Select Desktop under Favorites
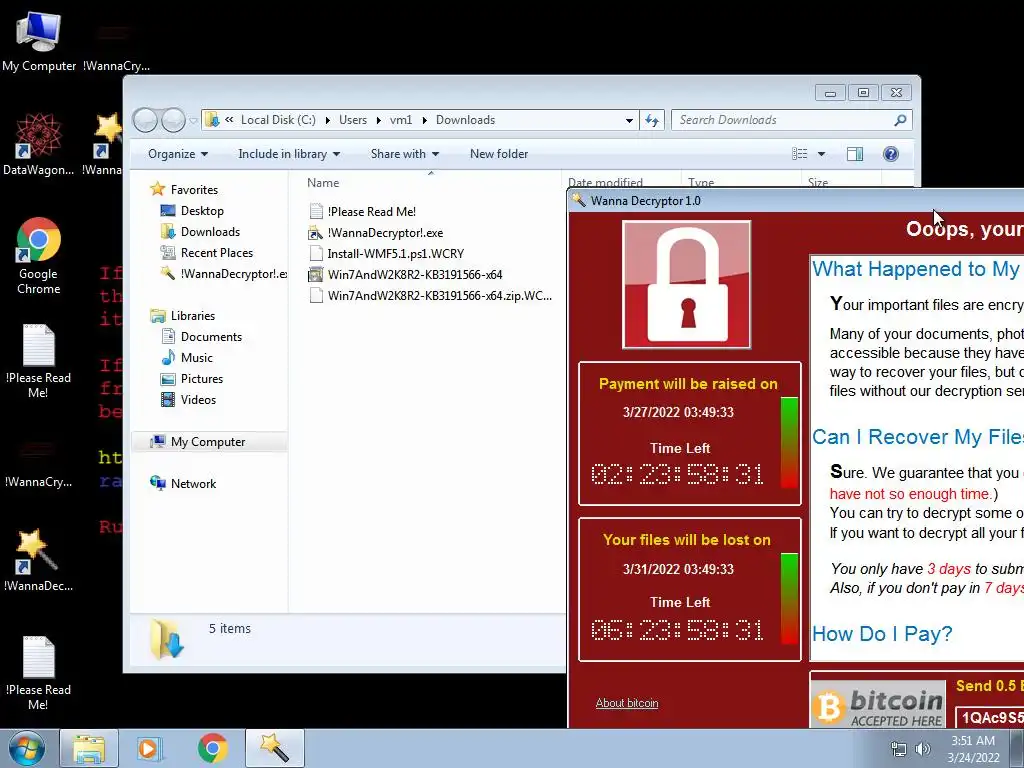 point(202,211)
